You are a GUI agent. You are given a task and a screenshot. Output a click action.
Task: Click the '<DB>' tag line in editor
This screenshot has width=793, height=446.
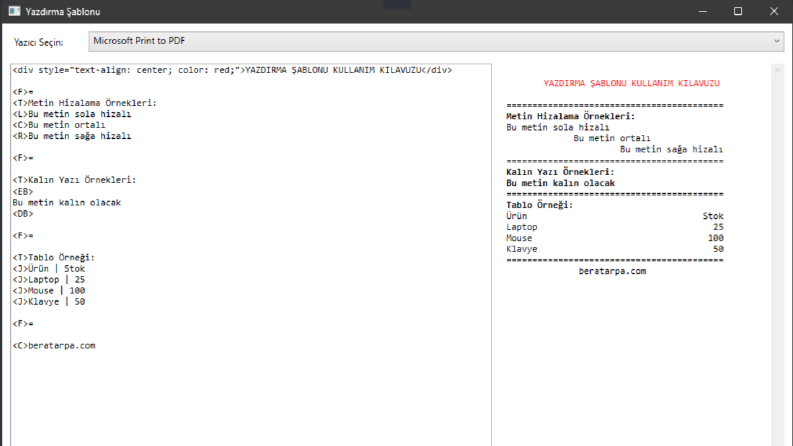[23, 214]
